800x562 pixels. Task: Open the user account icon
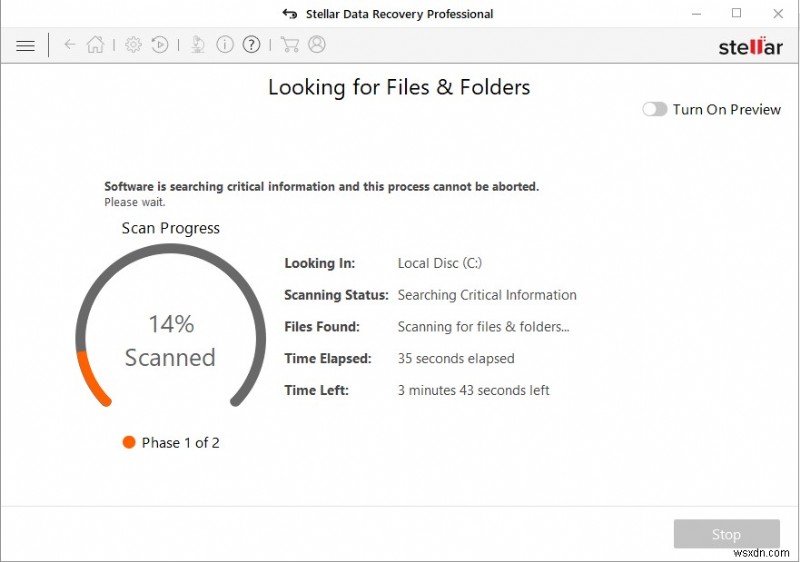coord(317,45)
